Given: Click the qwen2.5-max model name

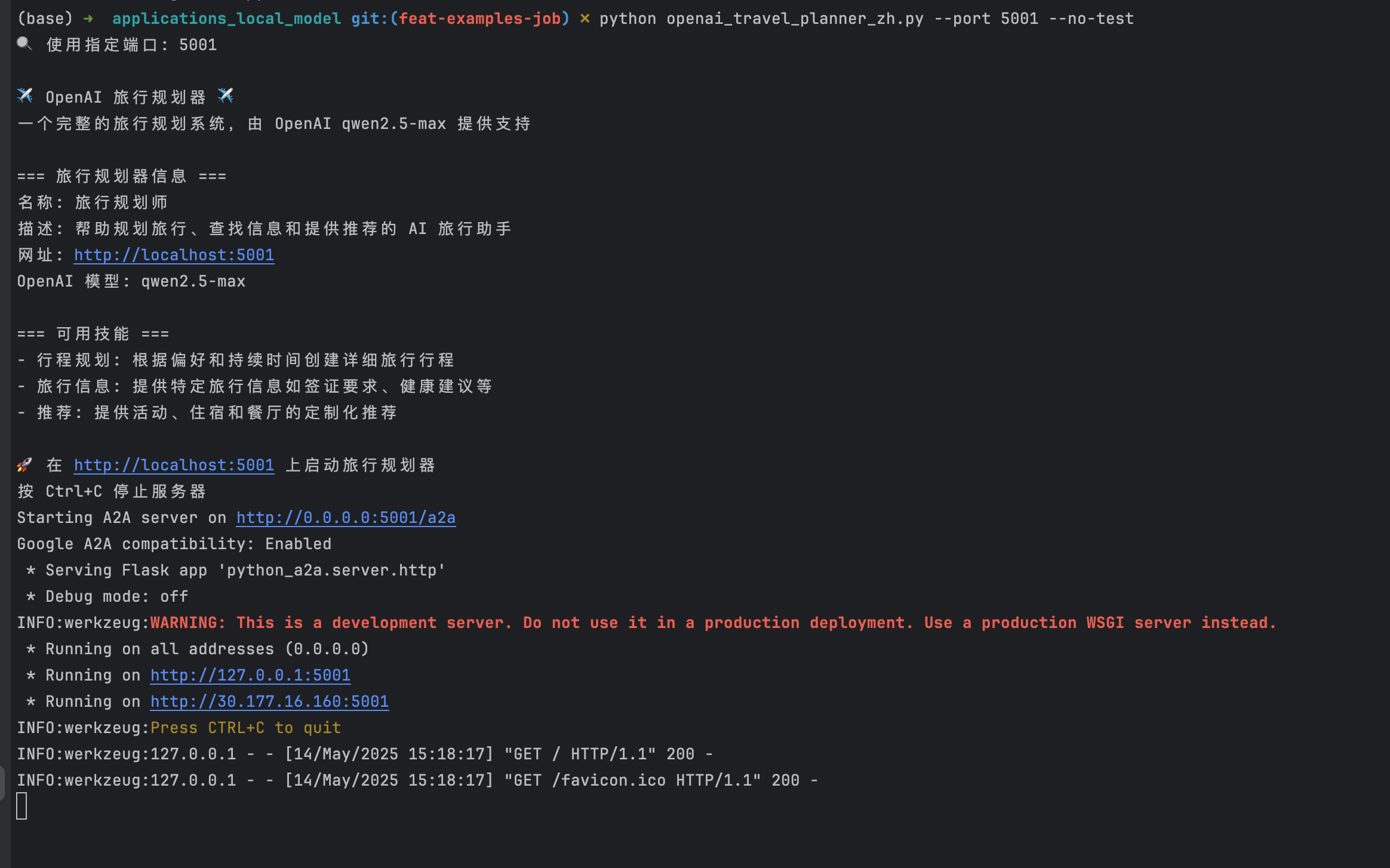Looking at the screenshot, I should click(x=193, y=281).
